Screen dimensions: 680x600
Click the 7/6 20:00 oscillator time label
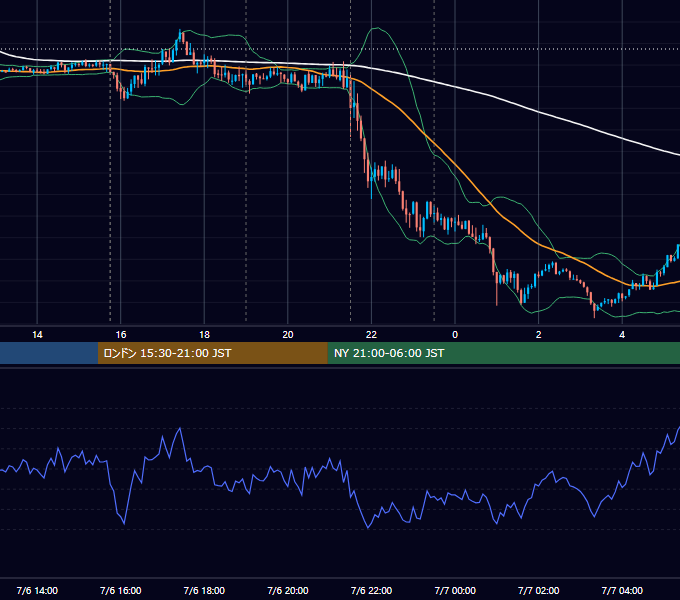tap(288, 590)
